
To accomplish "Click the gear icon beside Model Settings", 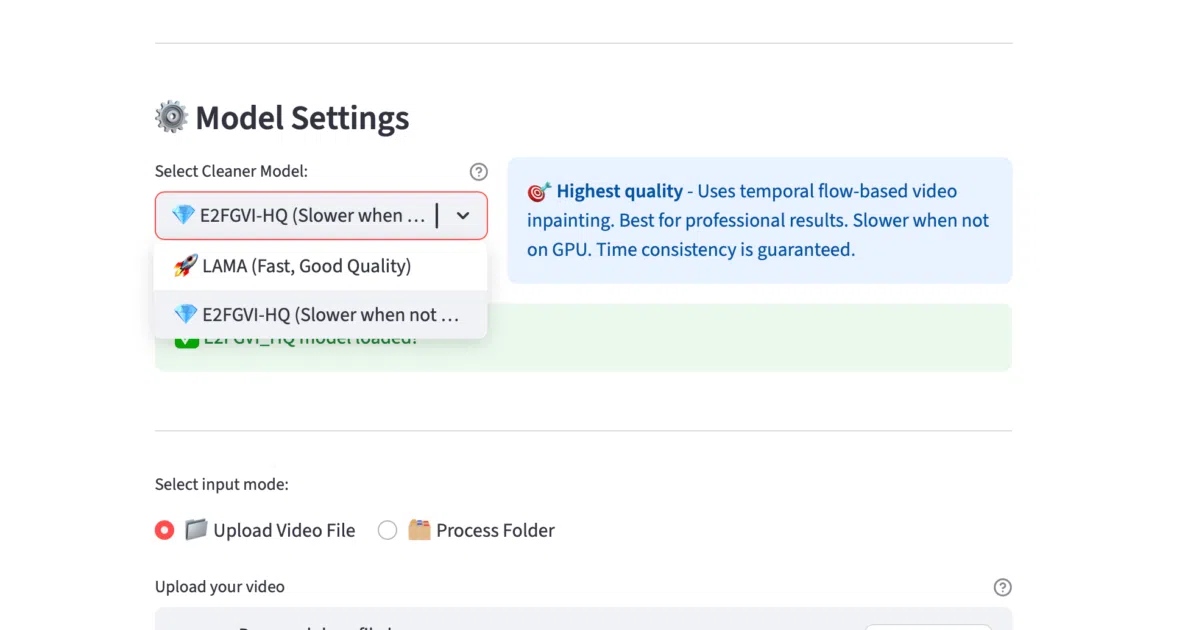I will (171, 117).
